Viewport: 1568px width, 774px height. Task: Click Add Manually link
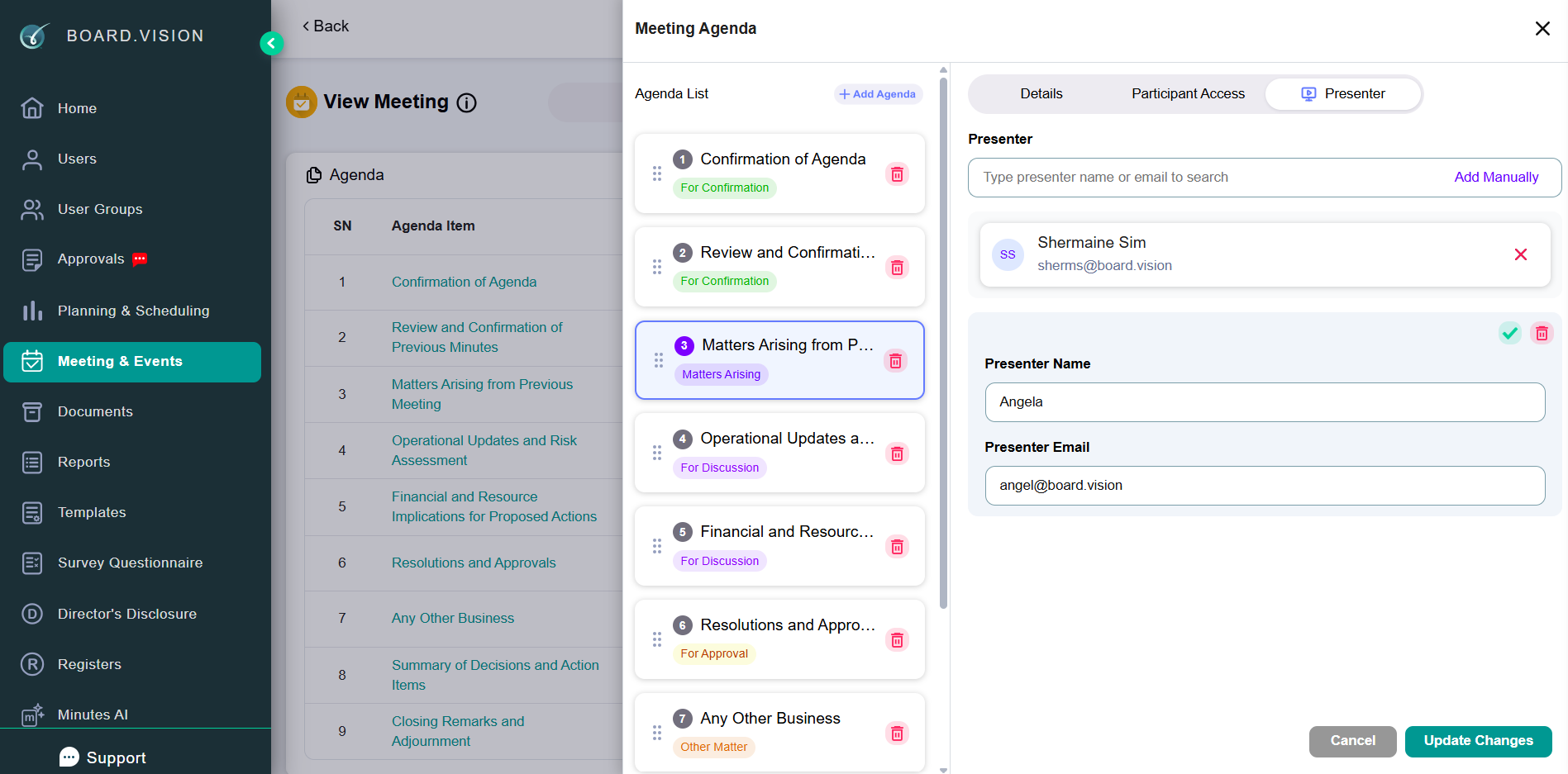point(1496,178)
